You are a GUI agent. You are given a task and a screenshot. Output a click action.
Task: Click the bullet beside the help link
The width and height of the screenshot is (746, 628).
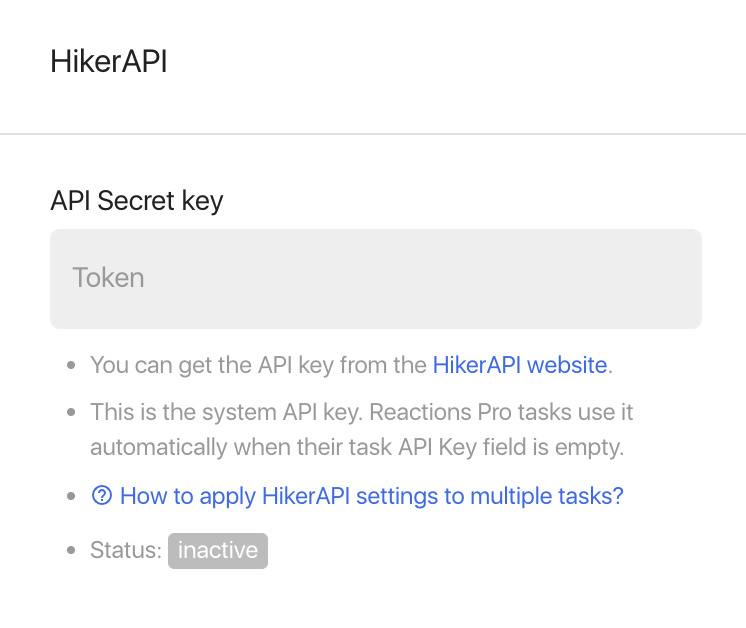(x=71, y=496)
